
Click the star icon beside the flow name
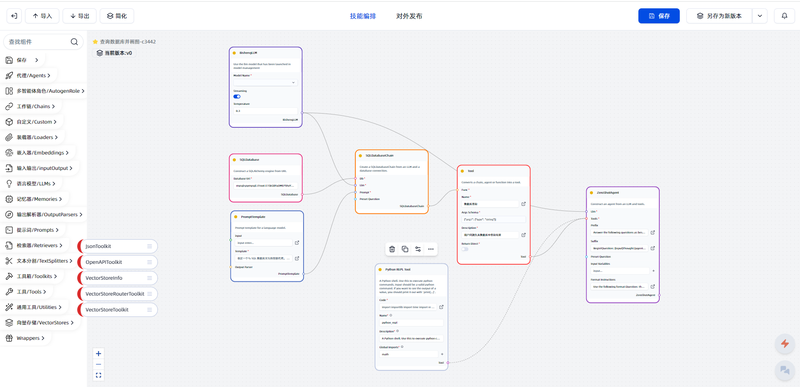(95, 42)
